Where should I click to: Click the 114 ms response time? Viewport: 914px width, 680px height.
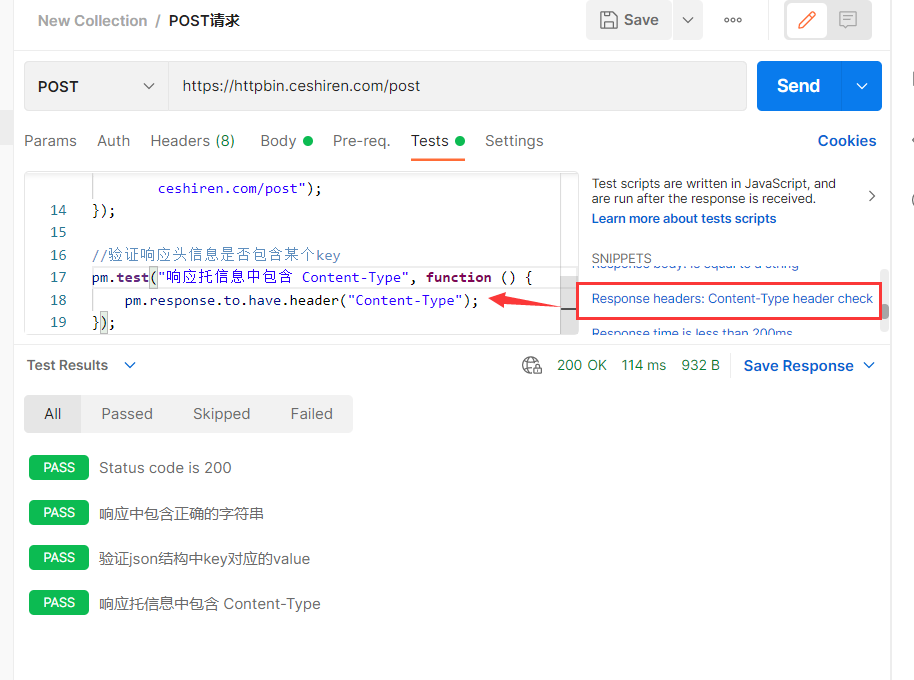(x=644, y=365)
